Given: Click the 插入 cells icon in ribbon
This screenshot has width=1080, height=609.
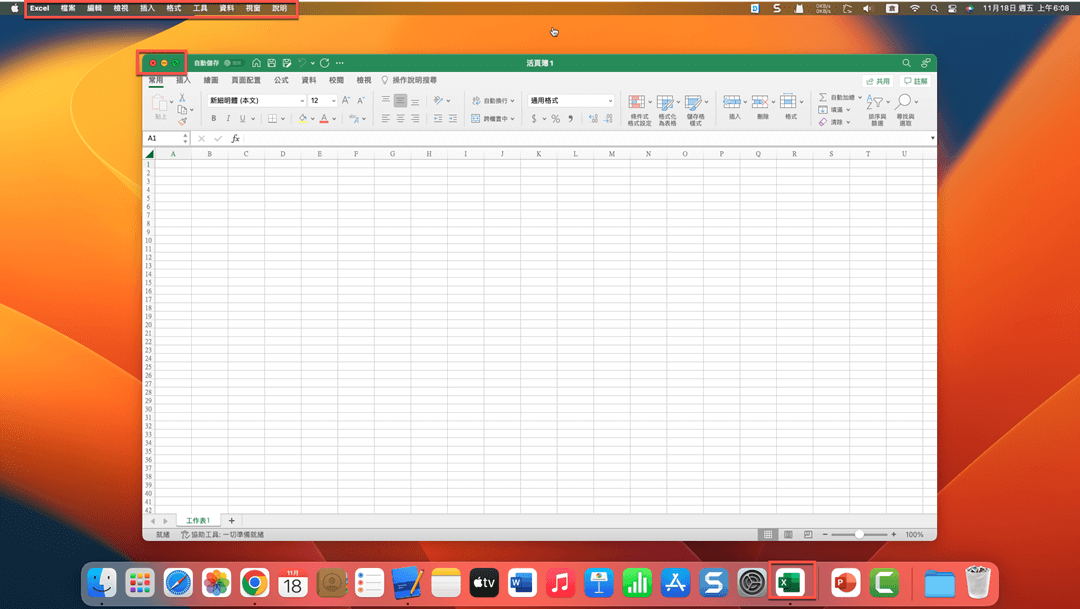Looking at the screenshot, I should (731, 102).
